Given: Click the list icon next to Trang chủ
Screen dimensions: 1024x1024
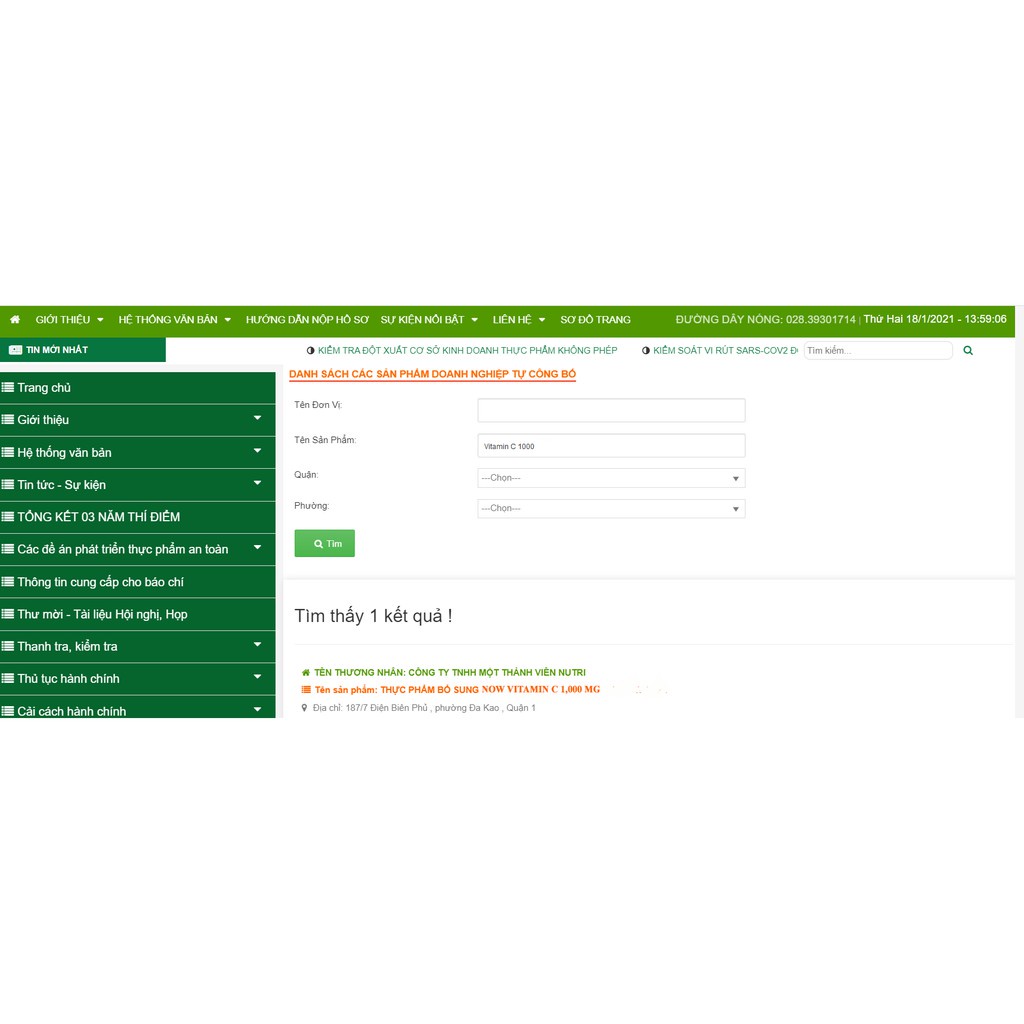Looking at the screenshot, I should pyautogui.click(x=8, y=388).
